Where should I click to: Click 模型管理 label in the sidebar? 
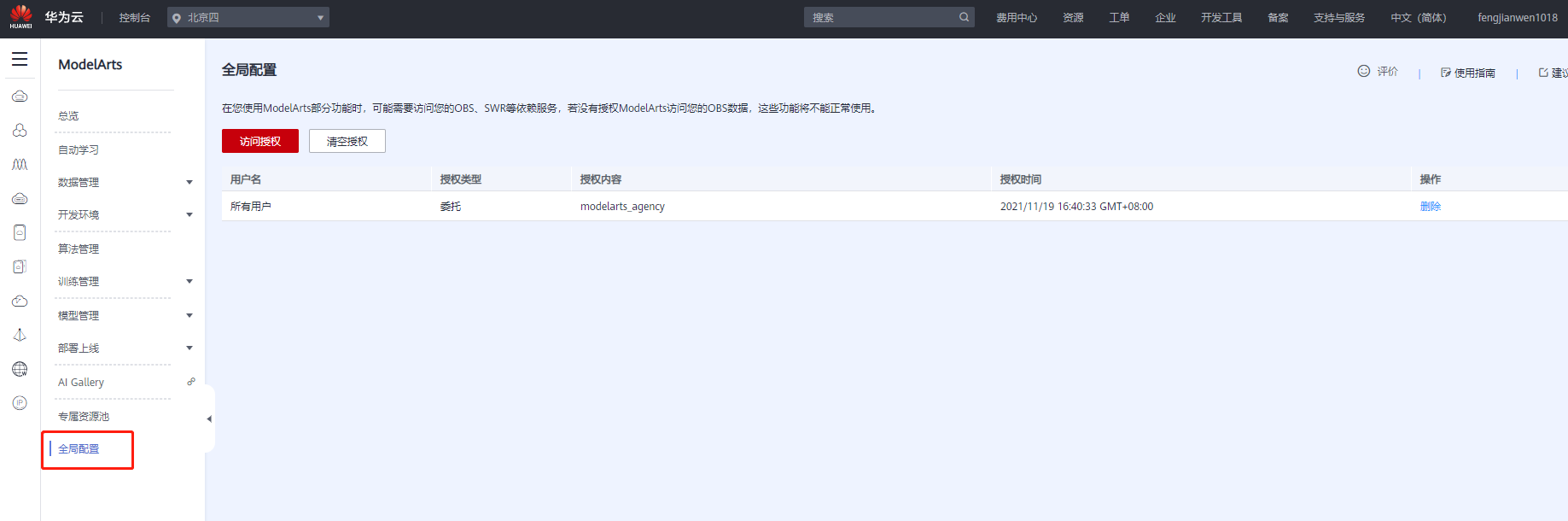[x=79, y=315]
